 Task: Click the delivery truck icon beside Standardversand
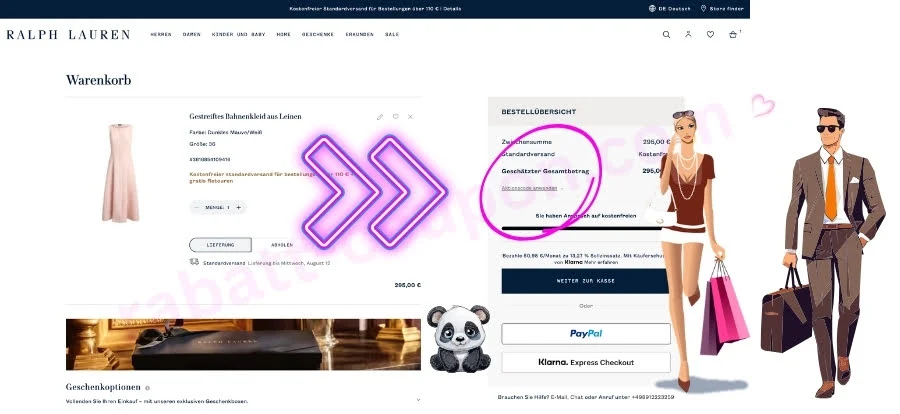pyautogui.click(x=194, y=262)
